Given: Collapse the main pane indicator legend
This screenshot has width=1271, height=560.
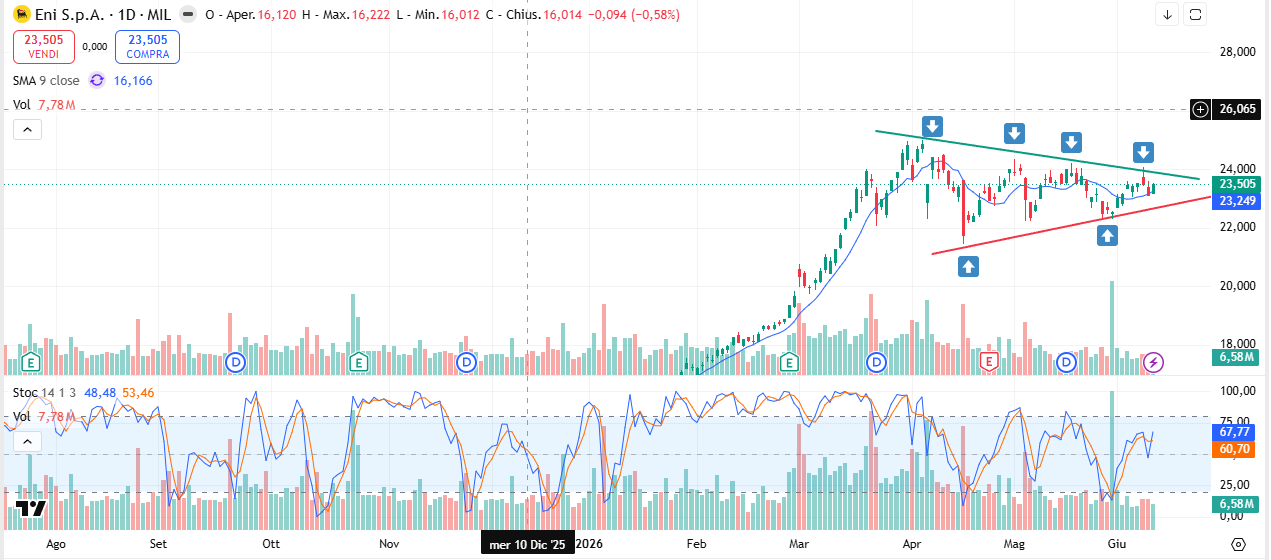Looking at the screenshot, I should tap(27, 129).
